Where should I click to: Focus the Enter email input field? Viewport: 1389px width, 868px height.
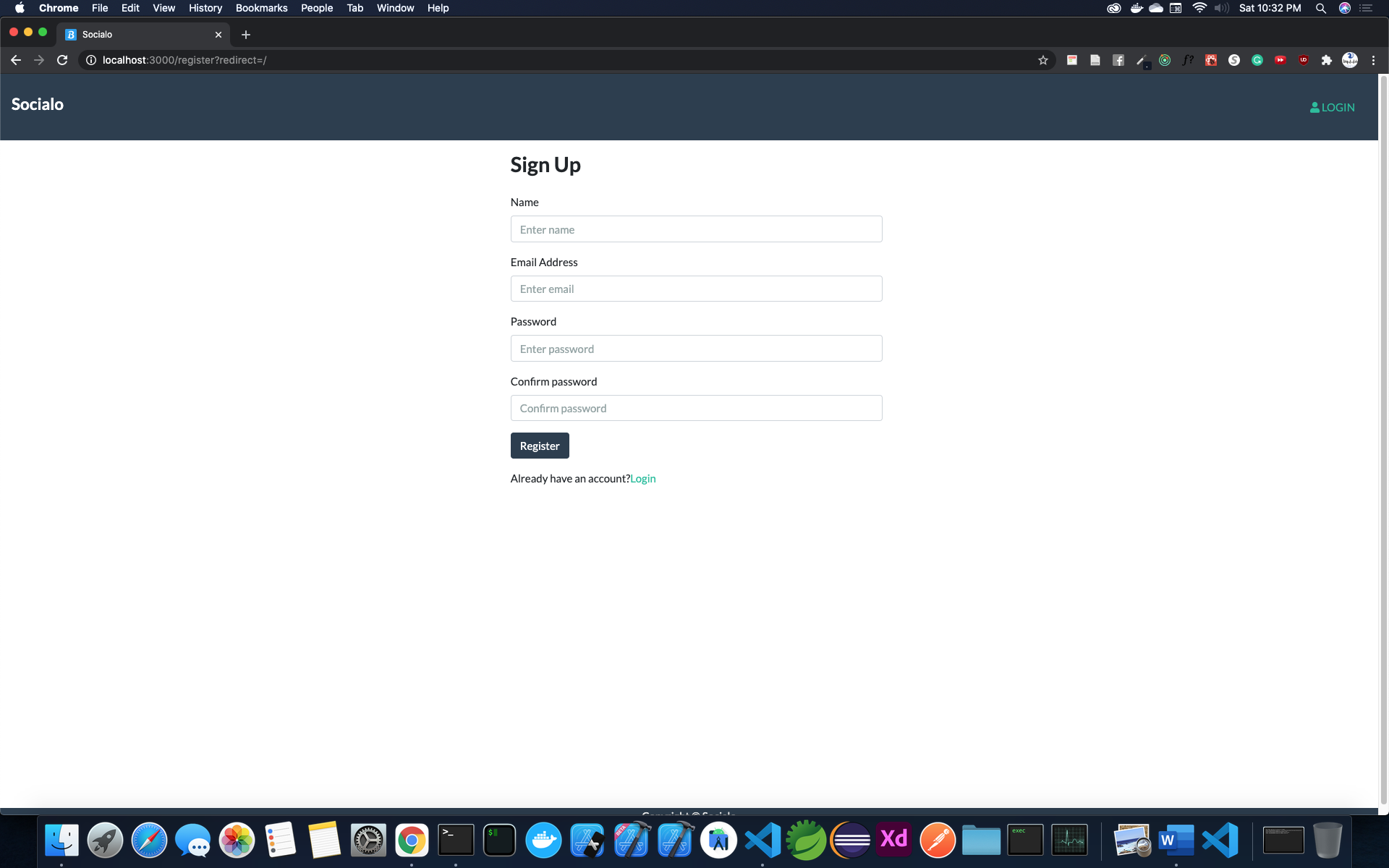[696, 289]
